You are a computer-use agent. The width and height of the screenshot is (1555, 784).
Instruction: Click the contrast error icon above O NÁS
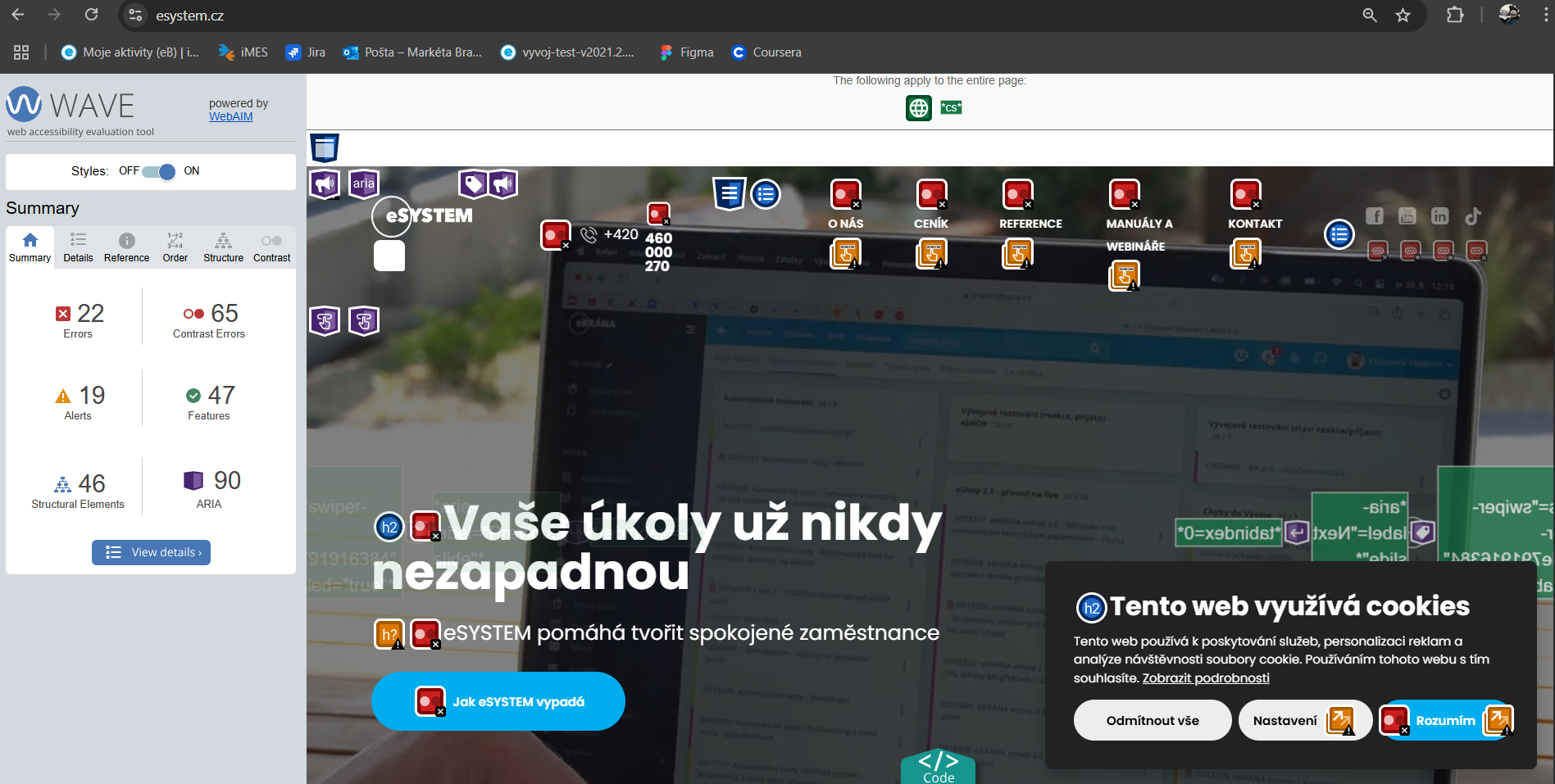coord(846,195)
